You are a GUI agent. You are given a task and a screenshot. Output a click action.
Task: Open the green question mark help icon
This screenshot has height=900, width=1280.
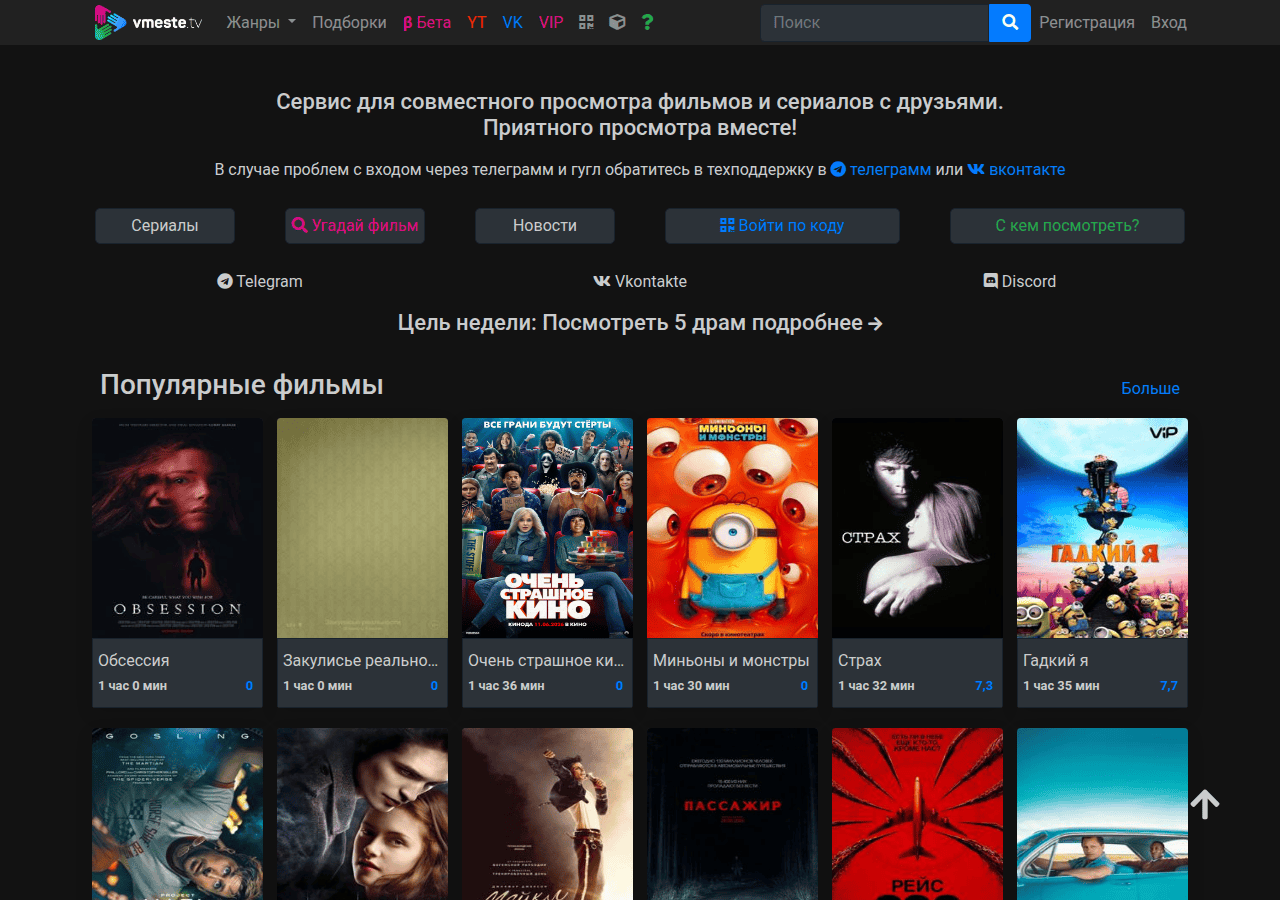pyautogui.click(x=648, y=22)
